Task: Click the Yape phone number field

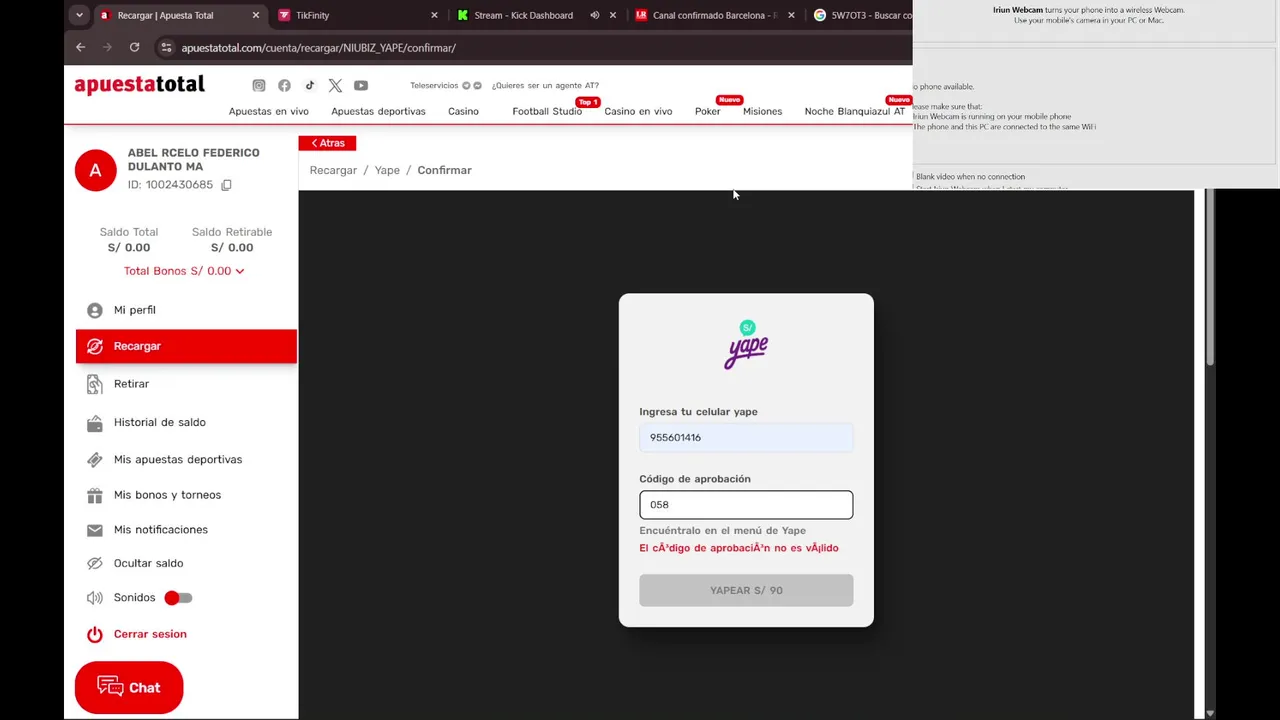Action: coord(746,437)
